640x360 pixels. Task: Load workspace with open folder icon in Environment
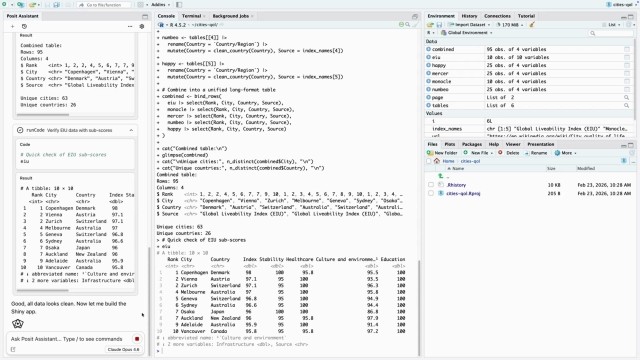(x=430, y=25)
